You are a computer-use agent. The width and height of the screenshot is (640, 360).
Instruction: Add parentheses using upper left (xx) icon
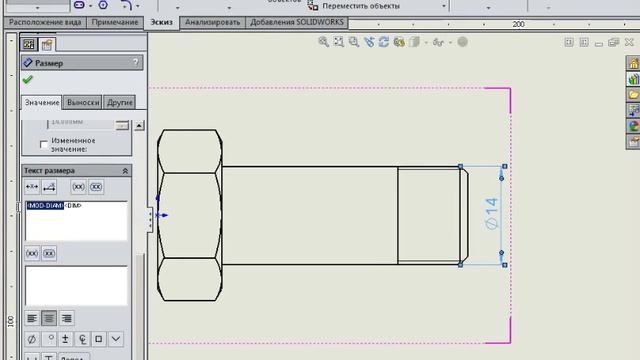pos(78,187)
